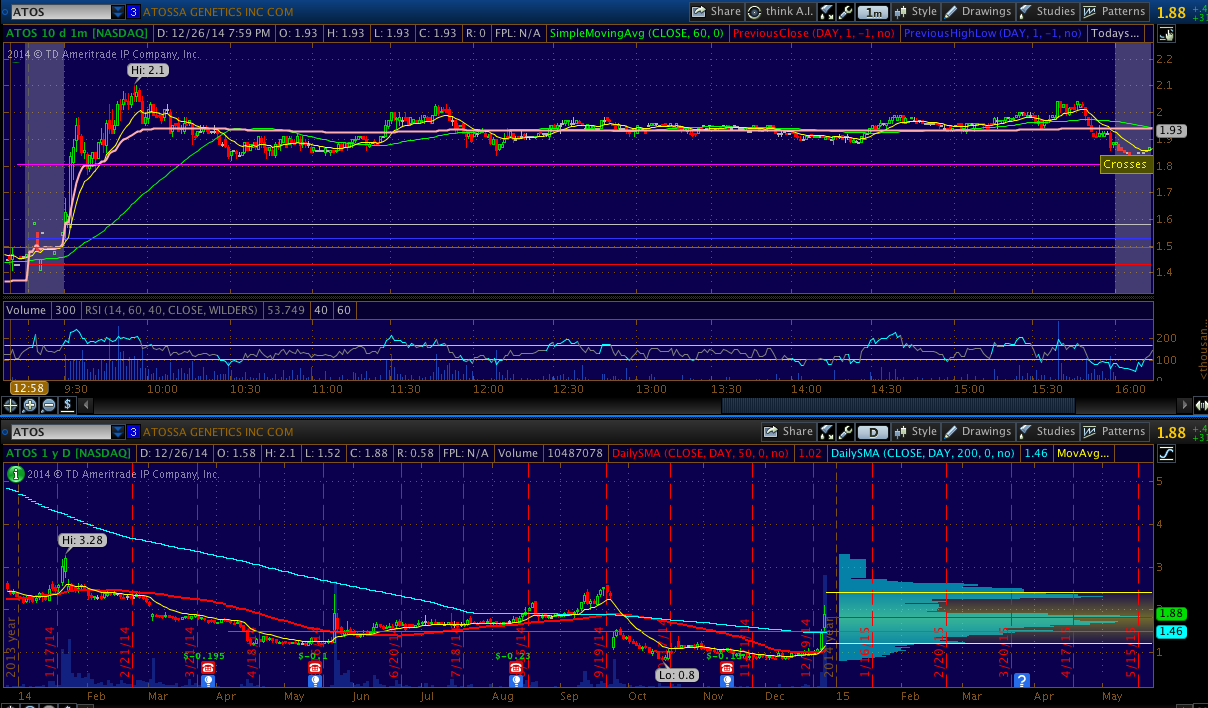The width and height of the screenshot is (1208, 708).
Task: Open the upper ATOS symbol dropdown arrow
Action: pyautogui.click(x=118, y=12)
